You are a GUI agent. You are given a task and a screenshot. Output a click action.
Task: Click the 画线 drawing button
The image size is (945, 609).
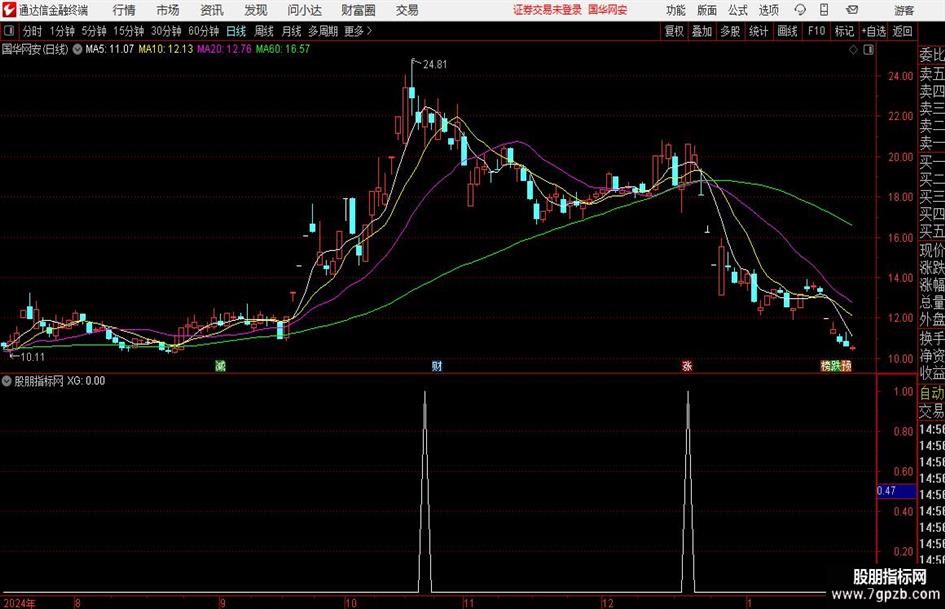[x=788, y=31]
